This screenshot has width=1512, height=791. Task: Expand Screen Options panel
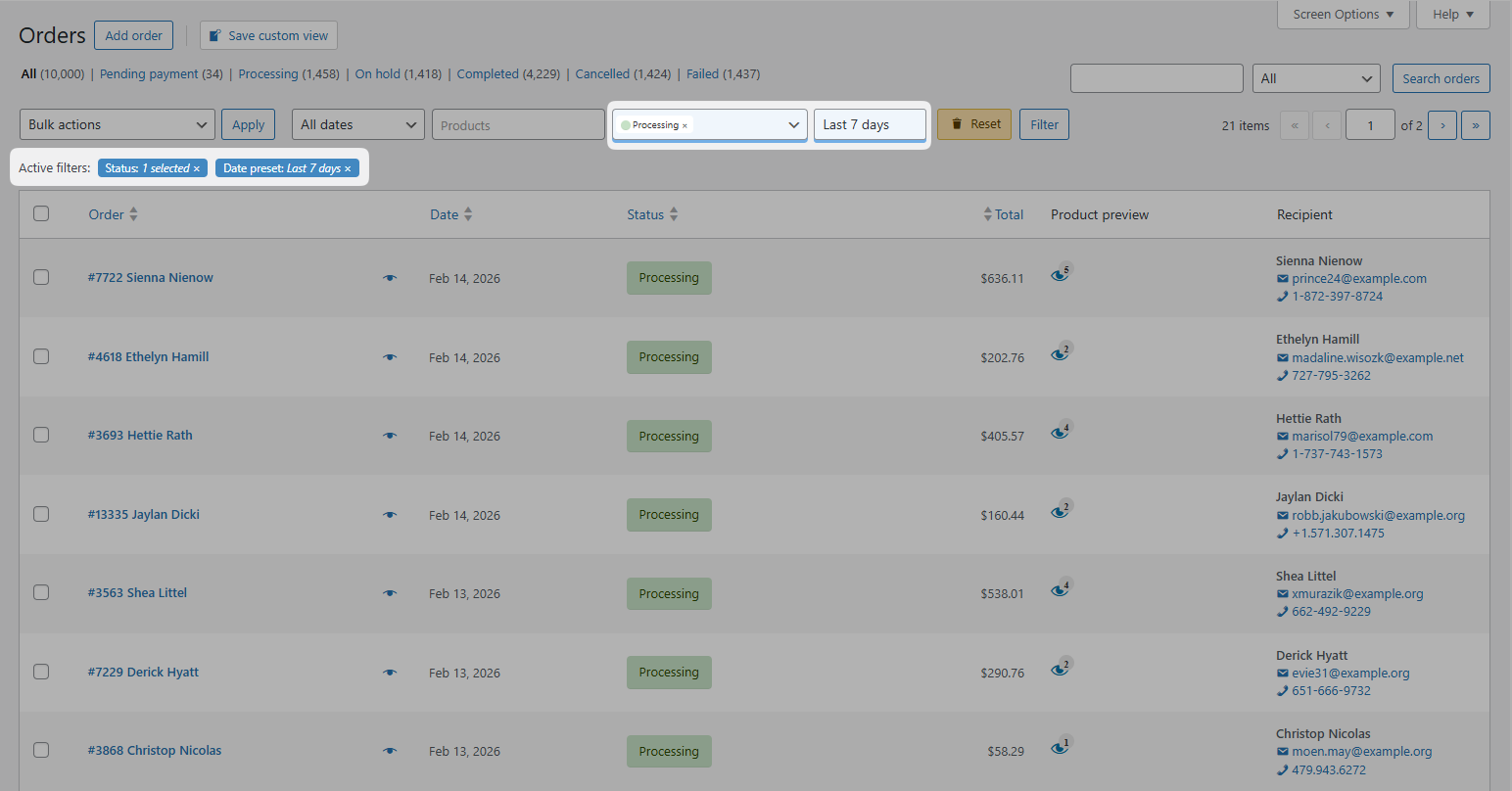(x=1343, y=15)
